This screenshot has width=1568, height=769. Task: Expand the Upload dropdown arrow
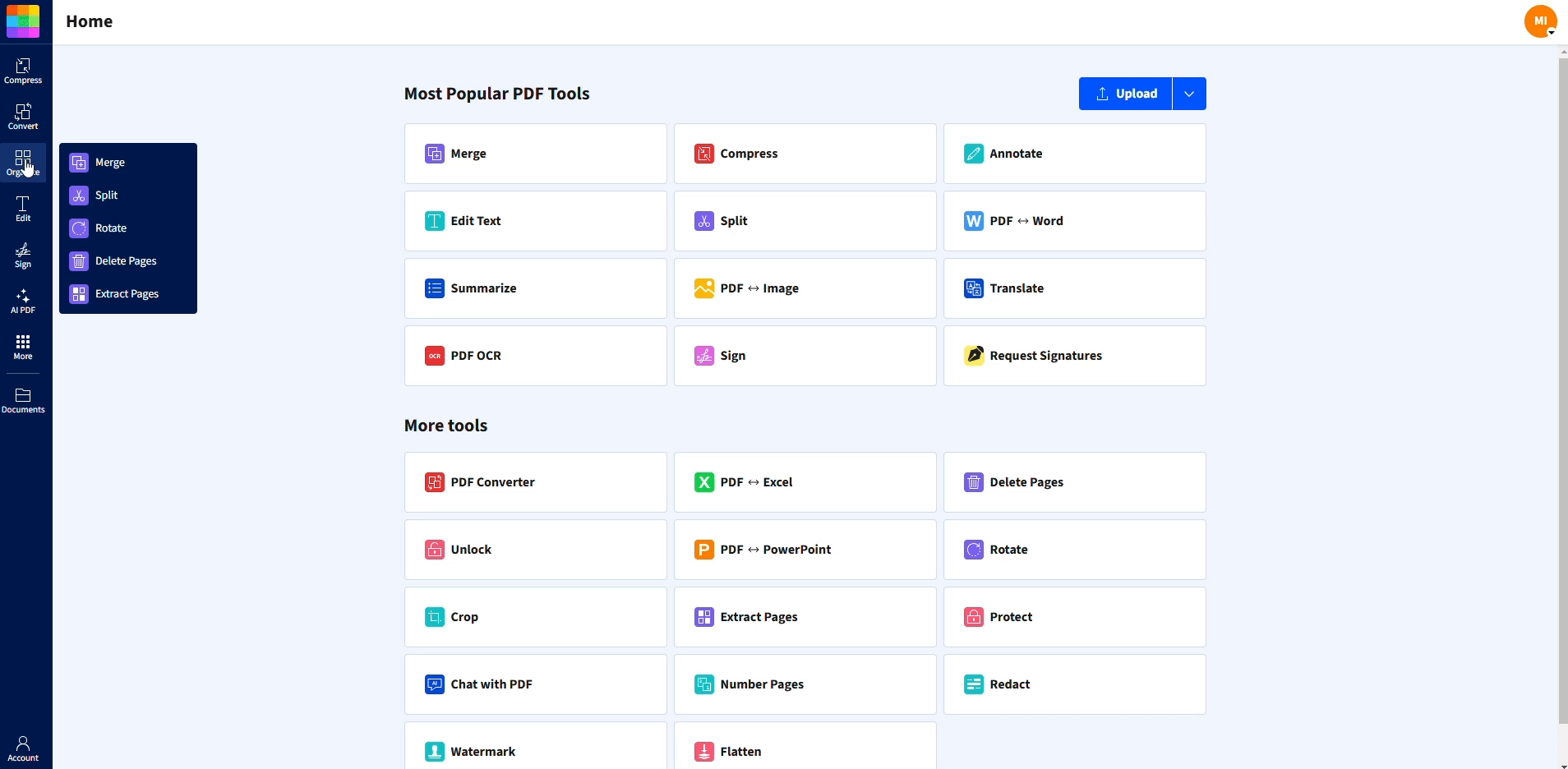tap(1189, 94)
